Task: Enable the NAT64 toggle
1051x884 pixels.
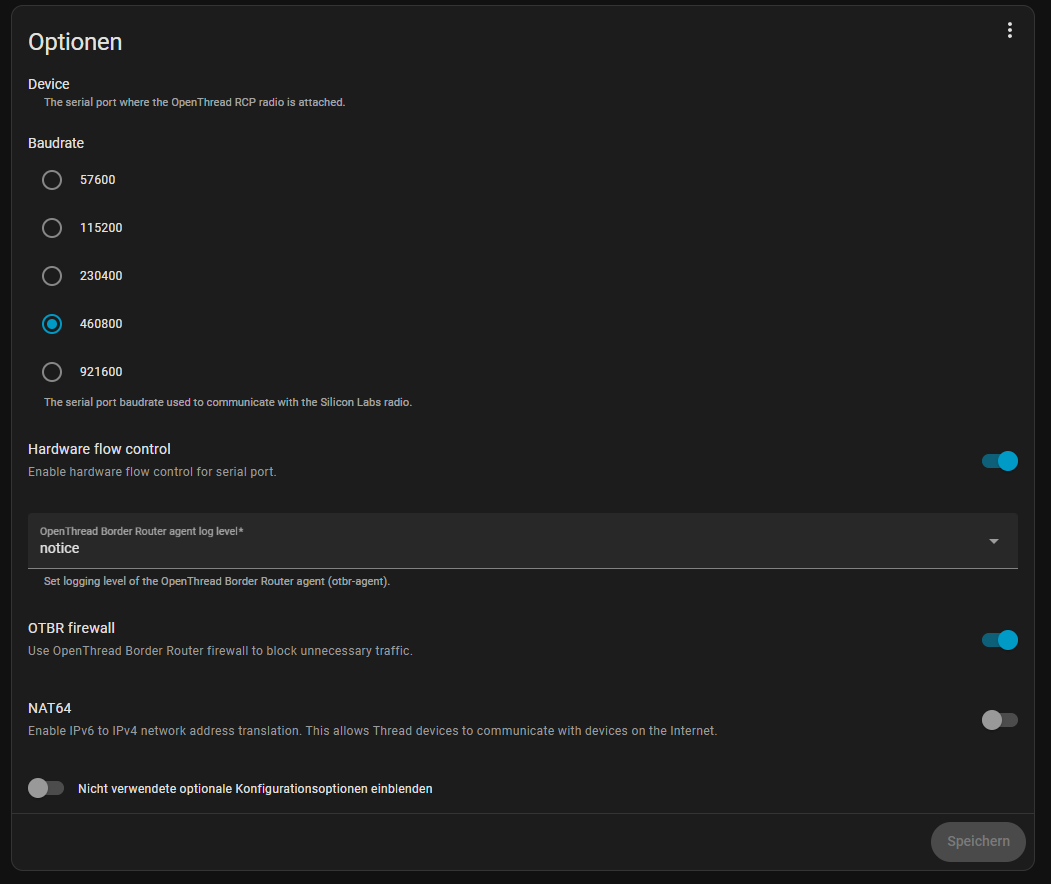Action: click(999, 720)
